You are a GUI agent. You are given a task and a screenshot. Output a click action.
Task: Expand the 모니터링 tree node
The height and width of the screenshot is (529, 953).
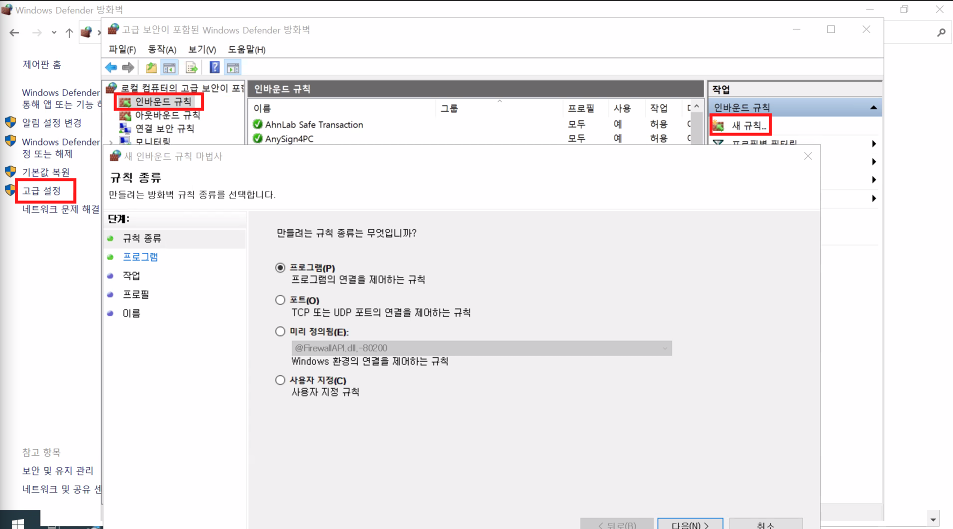[111, 142]
